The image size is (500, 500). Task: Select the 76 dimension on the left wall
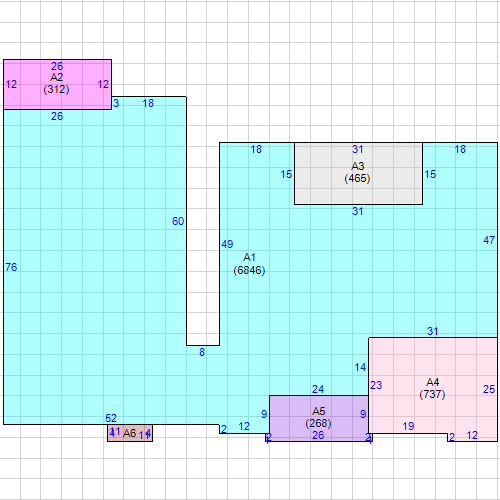click(11, 267)
